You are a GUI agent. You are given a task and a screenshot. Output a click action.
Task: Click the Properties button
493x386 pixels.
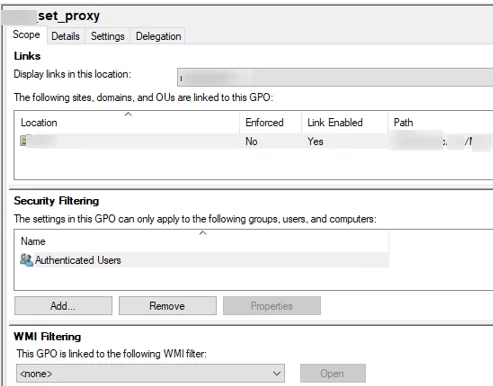point(272,306)
